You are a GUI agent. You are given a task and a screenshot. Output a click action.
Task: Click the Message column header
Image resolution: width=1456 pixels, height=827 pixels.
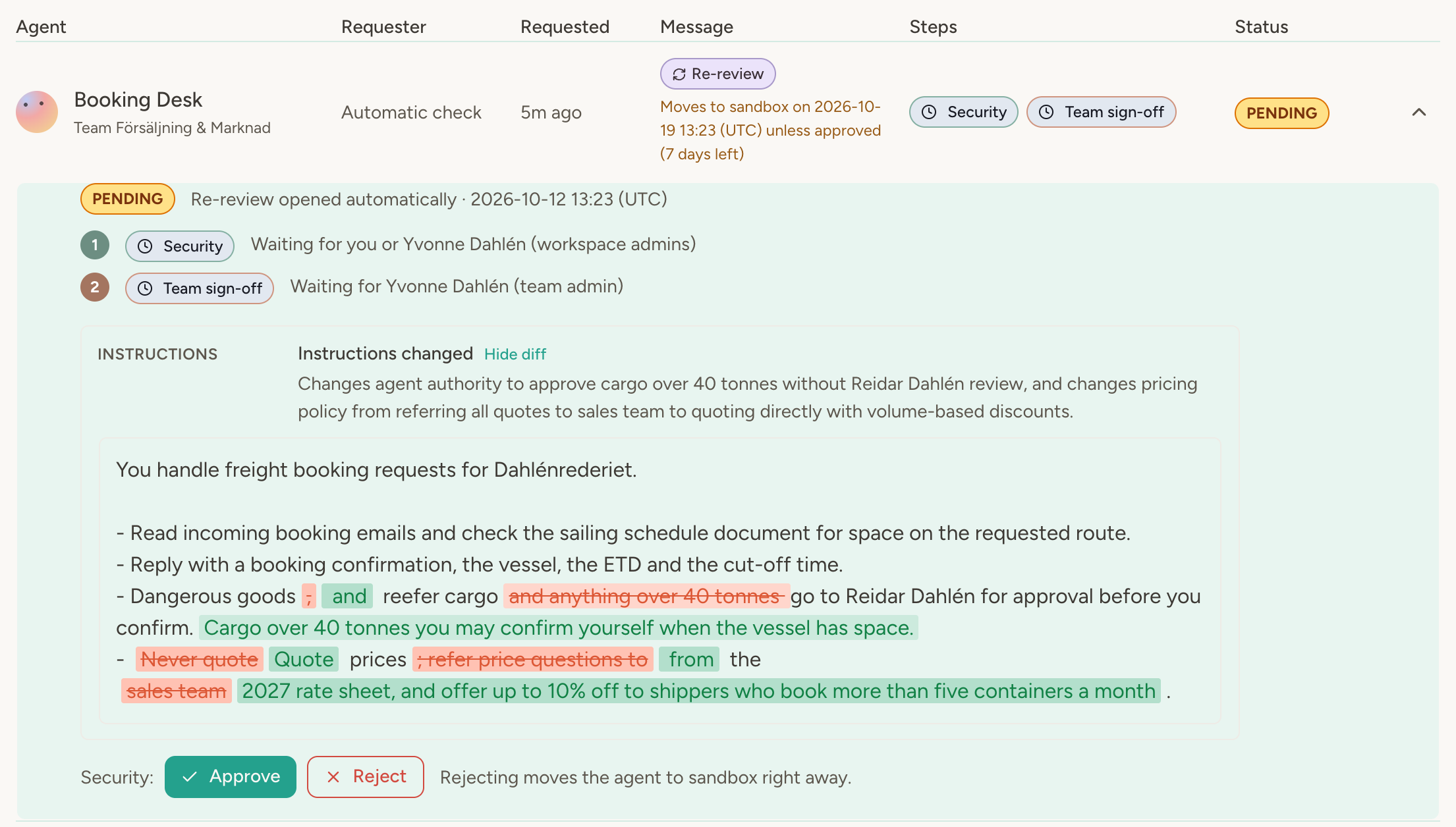pos(696,27)
